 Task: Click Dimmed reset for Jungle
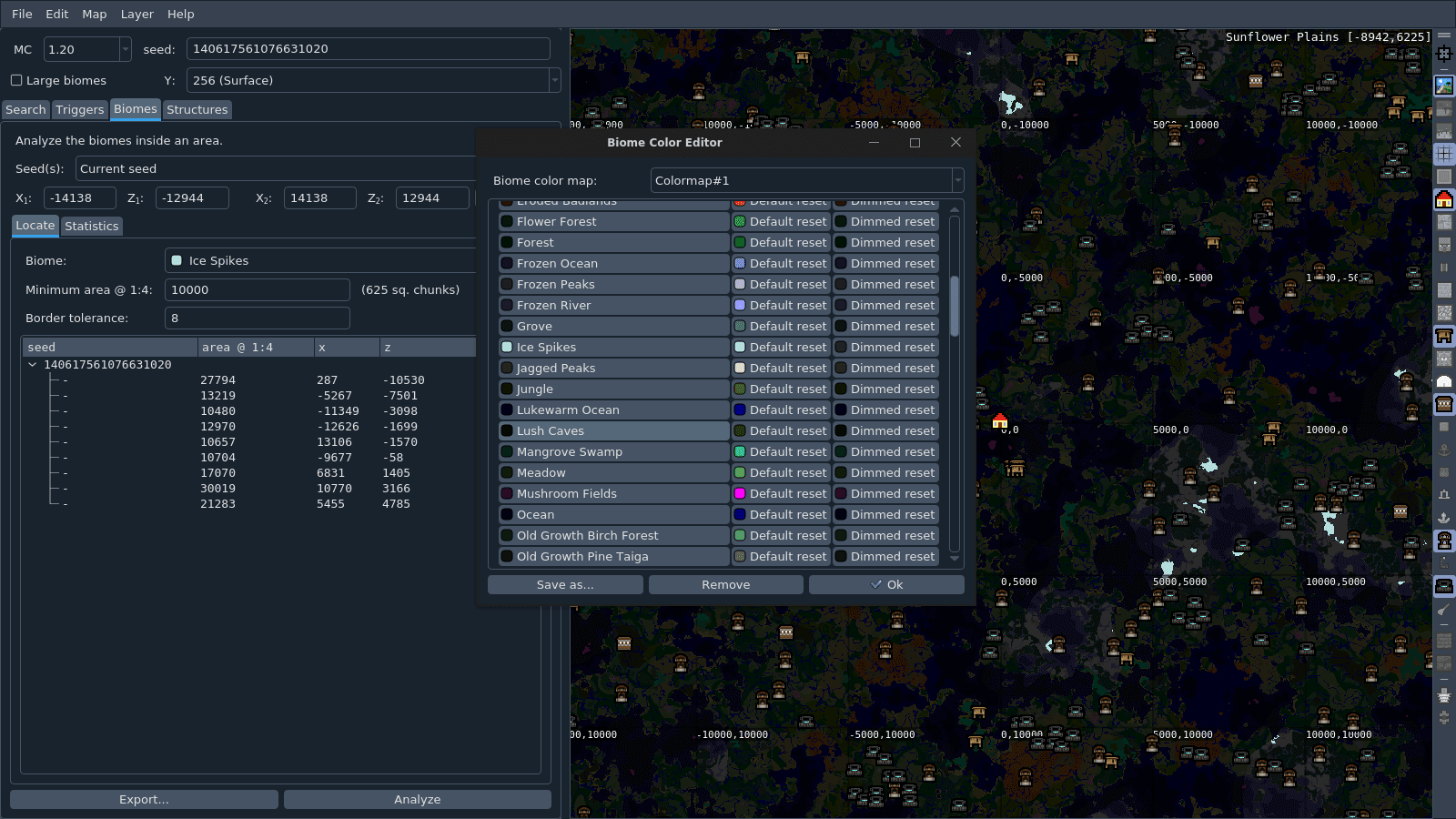tap(885, 389)
